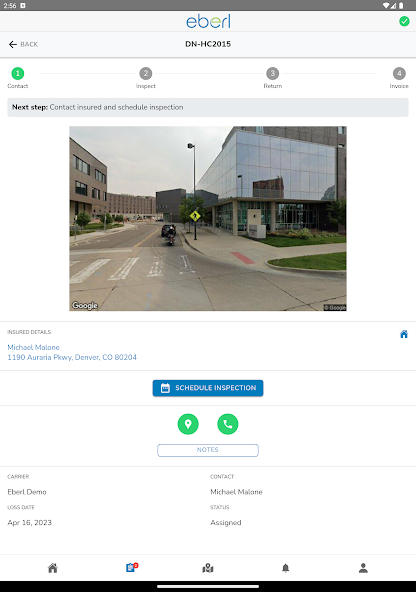Open the street view property photo
The image size is (416, 592).
click(208, 219)
